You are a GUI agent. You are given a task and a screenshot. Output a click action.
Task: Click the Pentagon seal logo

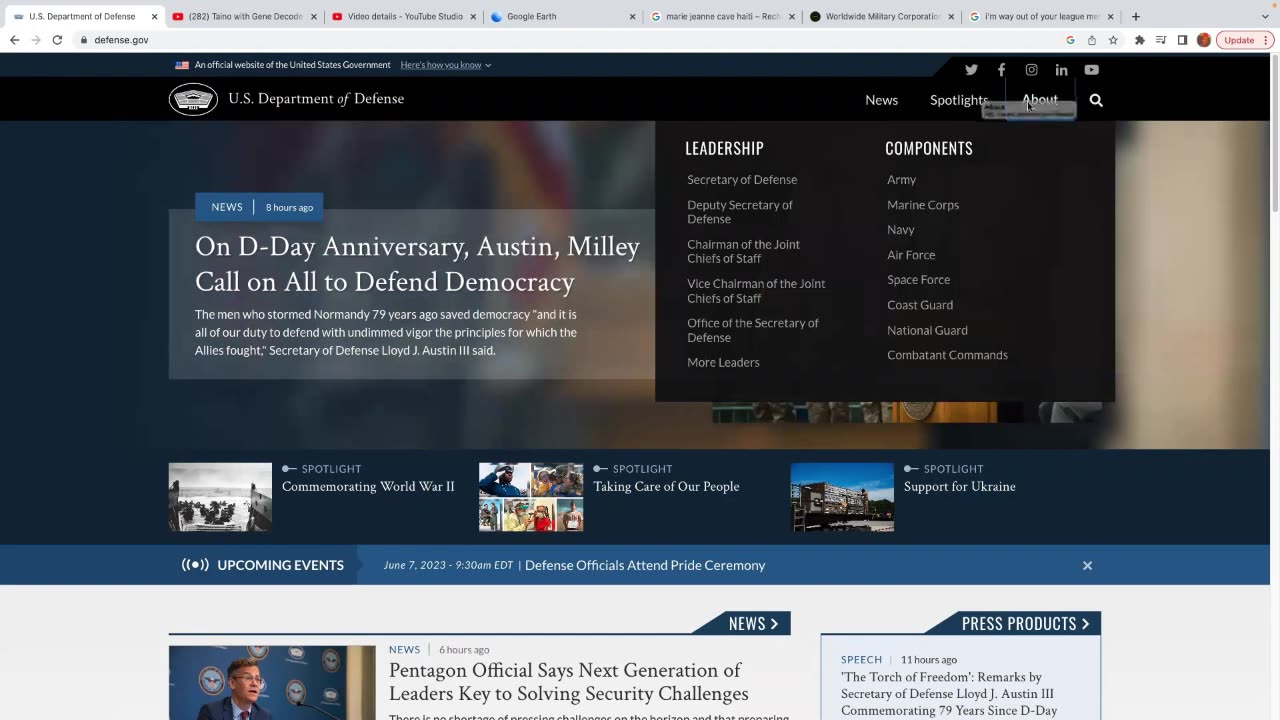coord(193,99)
